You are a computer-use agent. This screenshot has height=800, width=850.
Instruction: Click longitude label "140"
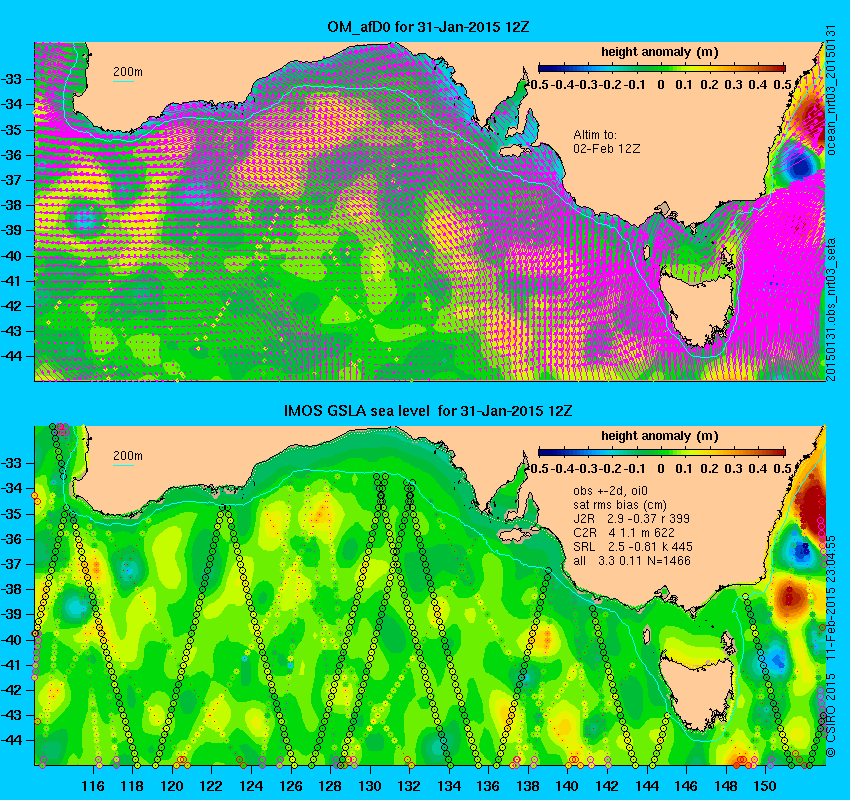pyautogui.click(x=567, y=786)
